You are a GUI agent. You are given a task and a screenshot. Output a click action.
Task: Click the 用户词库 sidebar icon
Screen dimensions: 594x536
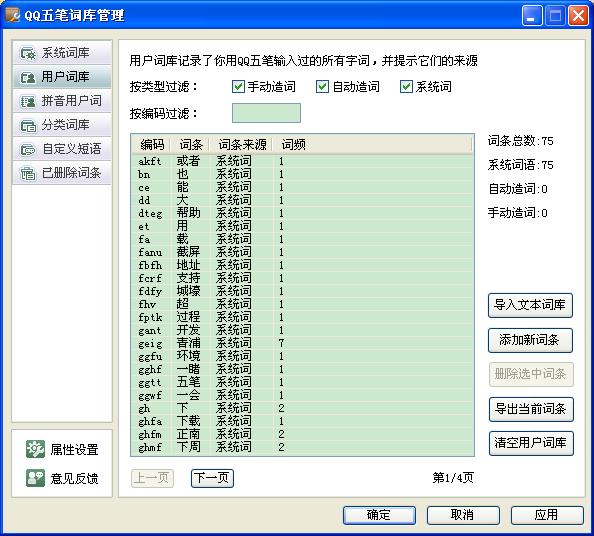pyautogui.click(x=28, y=77)
